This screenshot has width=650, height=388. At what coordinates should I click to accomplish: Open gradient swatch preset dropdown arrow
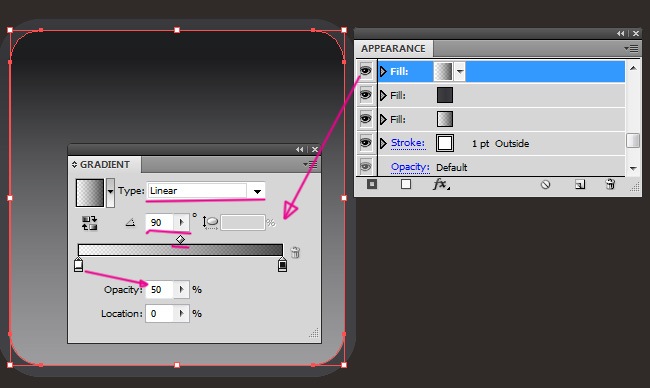click(x=110, y=192)
